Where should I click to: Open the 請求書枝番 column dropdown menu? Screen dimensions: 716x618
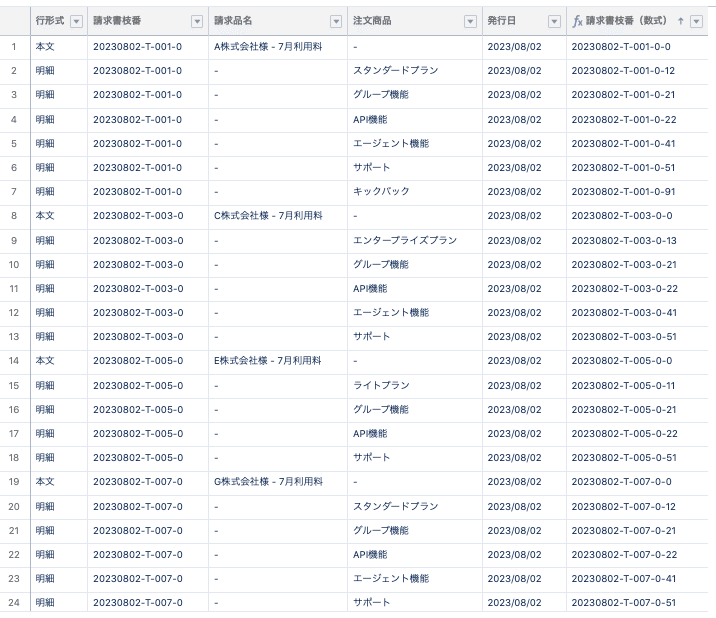tap(197, 21)
